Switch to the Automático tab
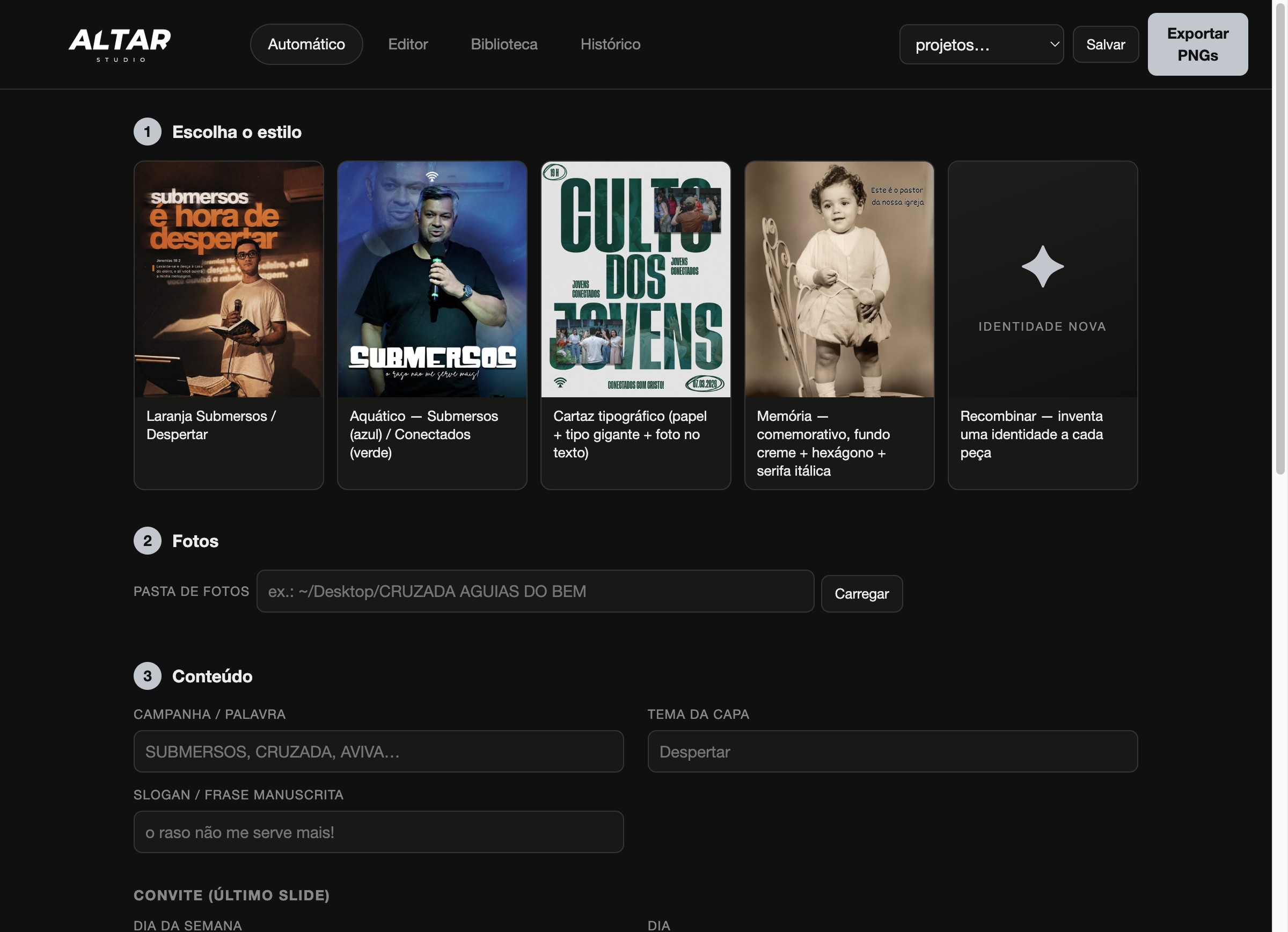The width and height of the screenshot is (1288, 932). coord(306,45)
